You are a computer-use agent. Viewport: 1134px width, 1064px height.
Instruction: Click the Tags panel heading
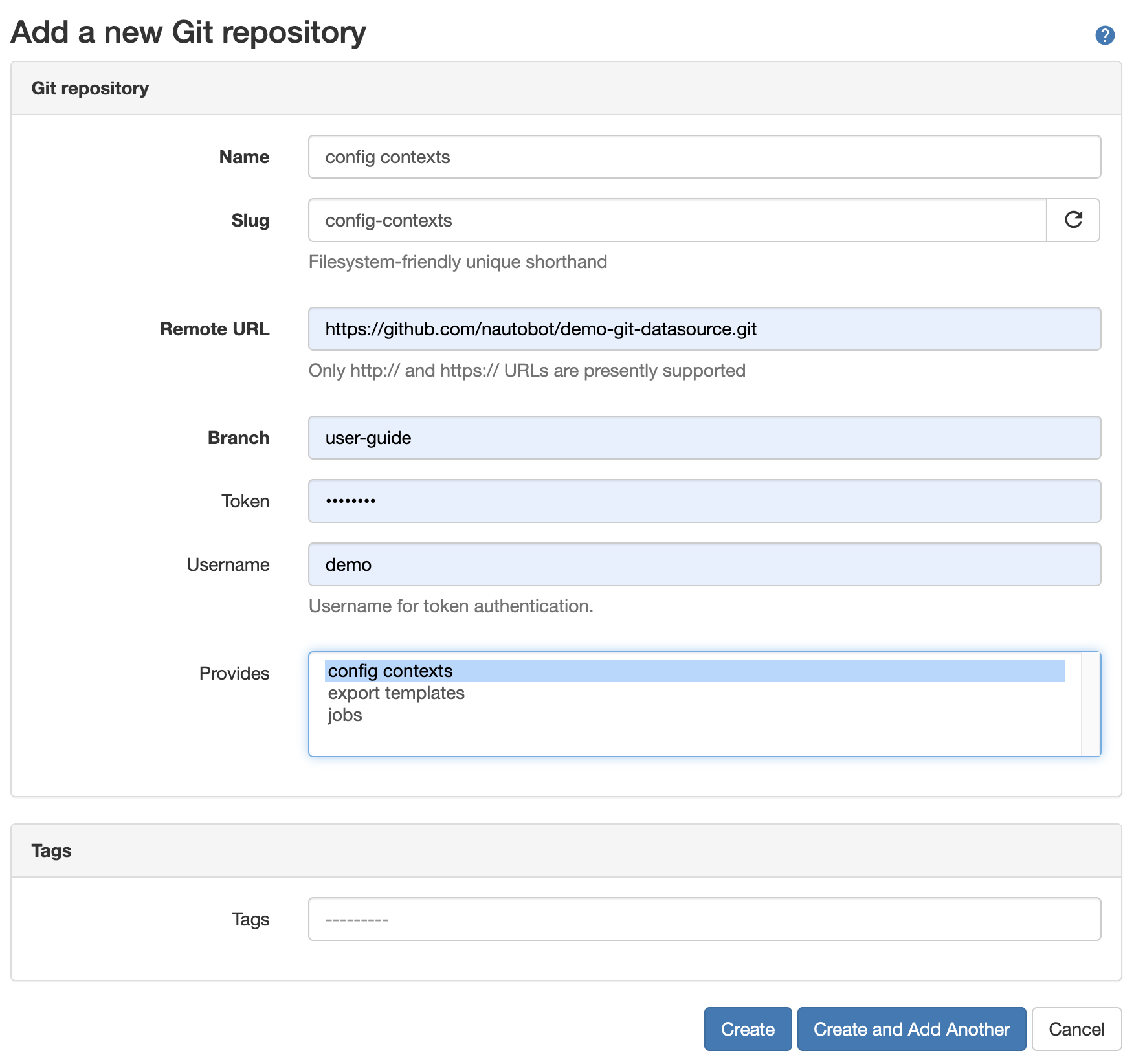(x=51, y=850)
